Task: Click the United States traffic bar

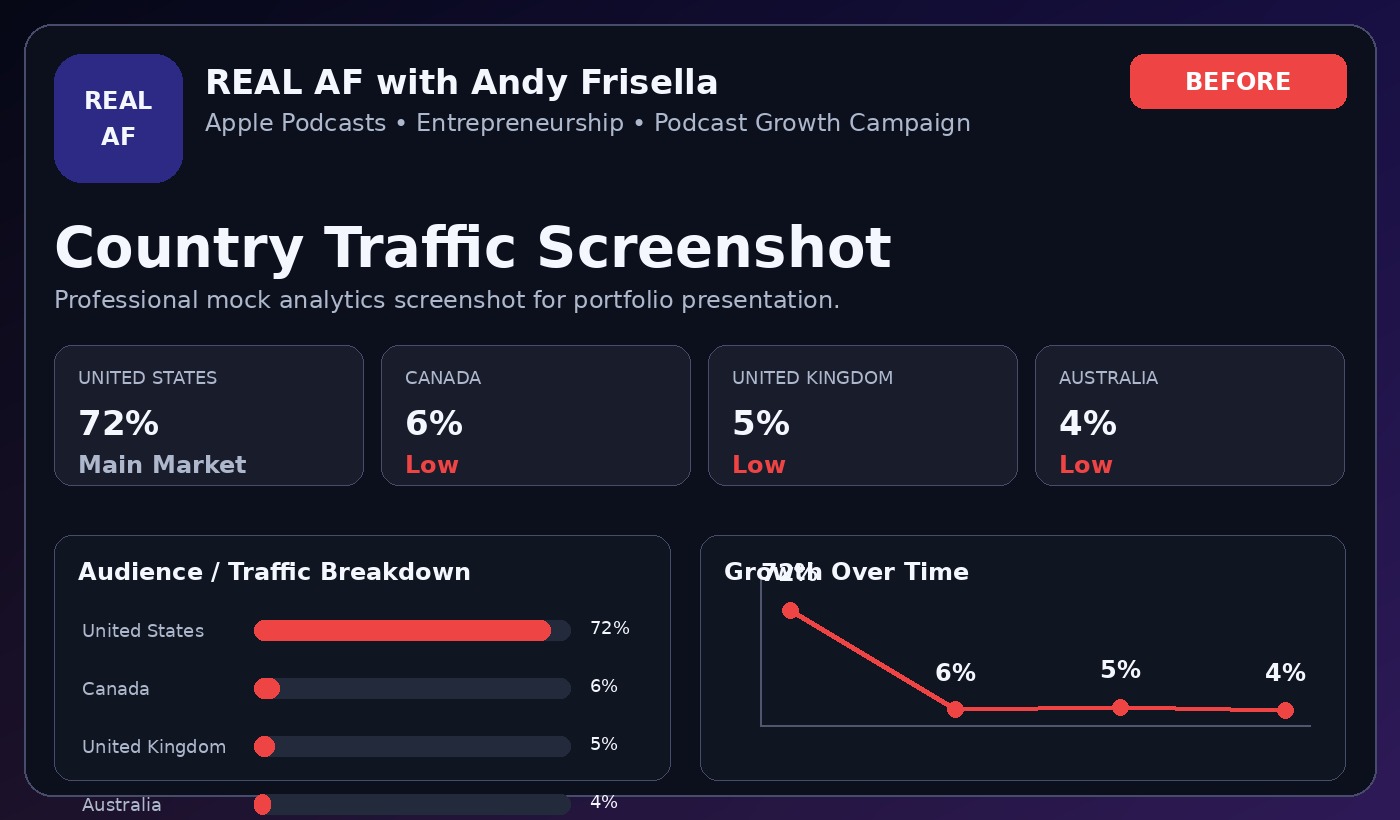Action: [x=412, y=630]
